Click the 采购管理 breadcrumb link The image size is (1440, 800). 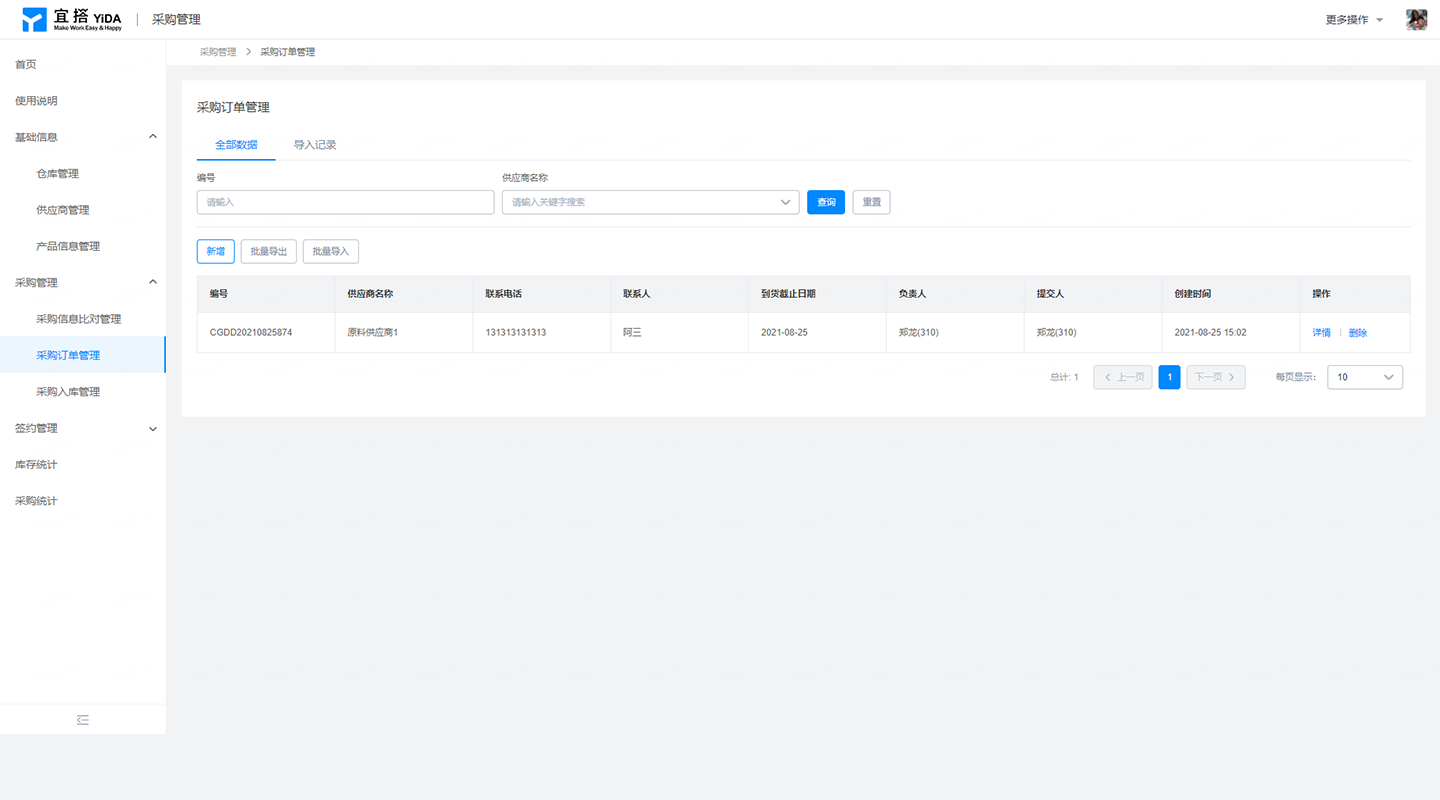[x=218, y=52]
